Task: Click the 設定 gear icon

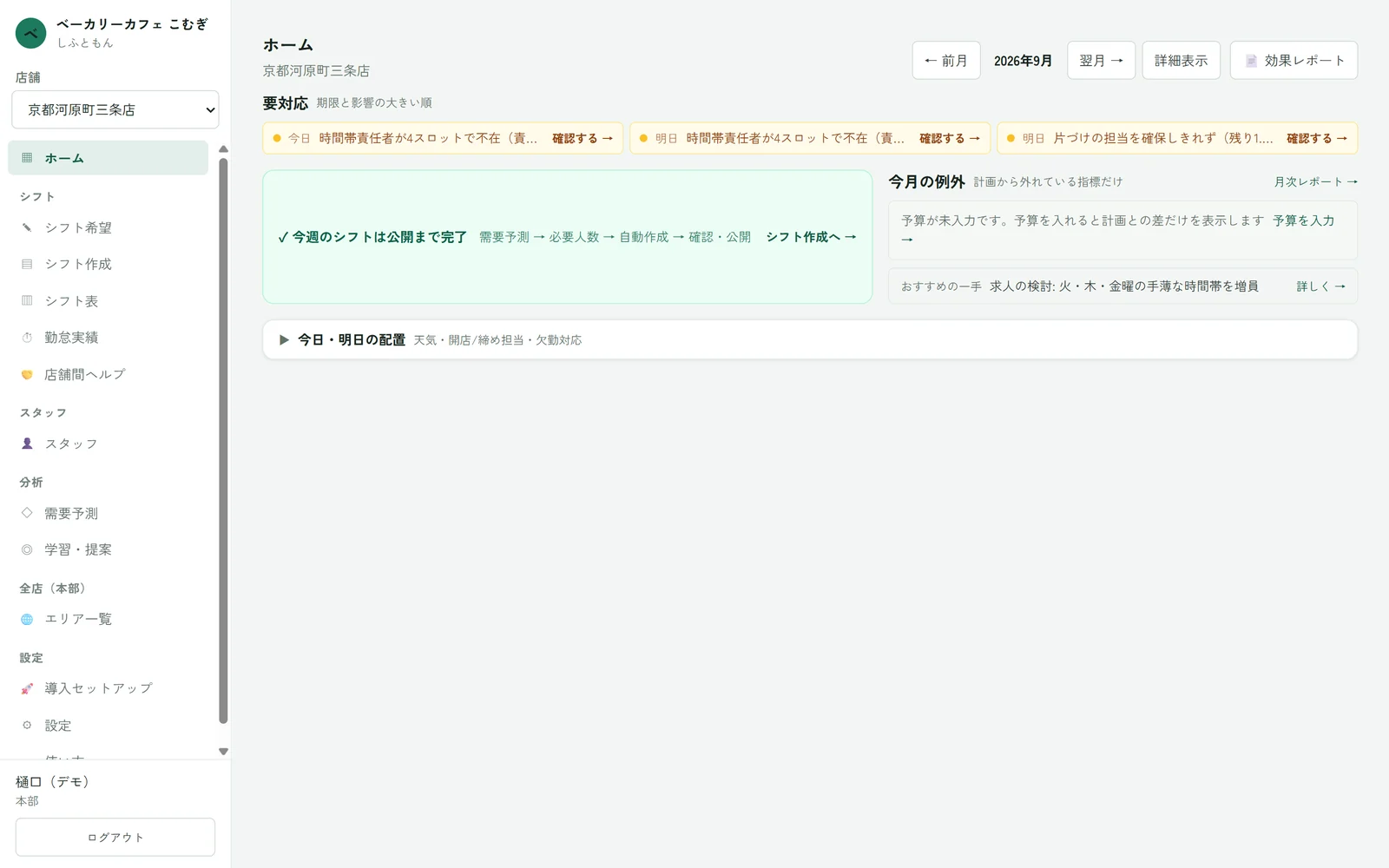Action: [x=27, y=726]
